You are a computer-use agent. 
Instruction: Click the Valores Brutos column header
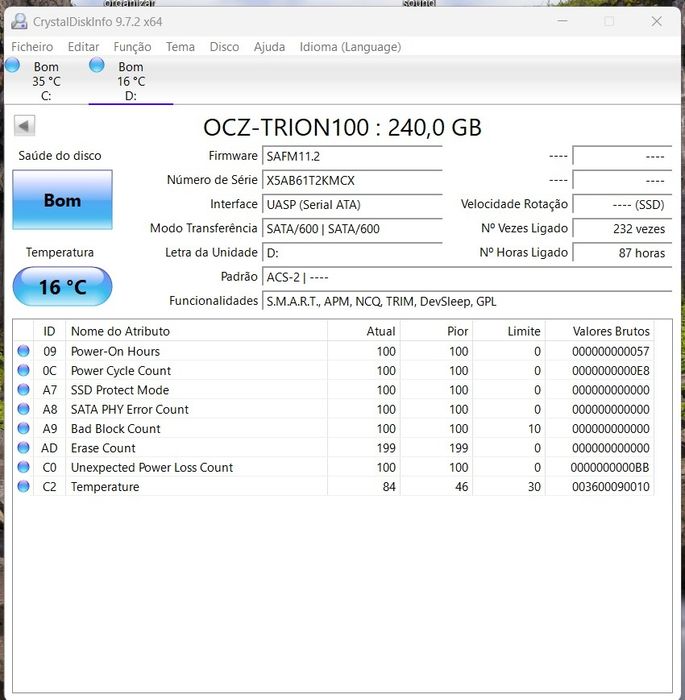(600, 331)
